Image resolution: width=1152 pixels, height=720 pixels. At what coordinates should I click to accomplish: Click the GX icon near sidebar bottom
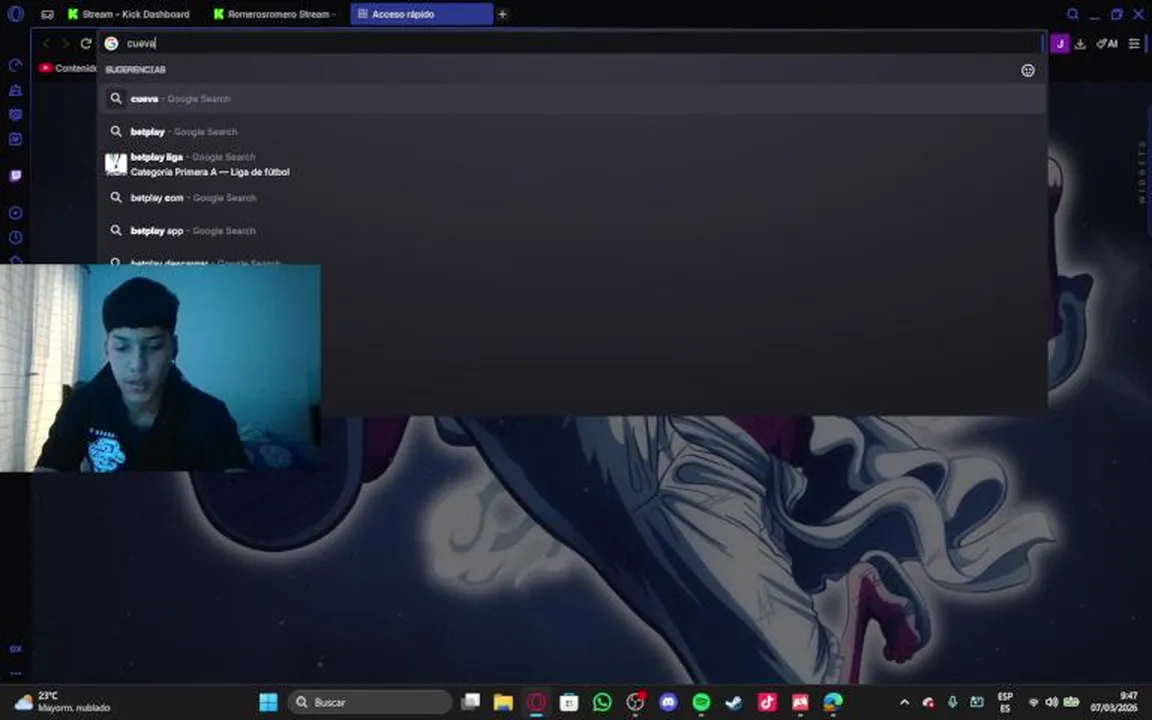[x=15, y=649]
